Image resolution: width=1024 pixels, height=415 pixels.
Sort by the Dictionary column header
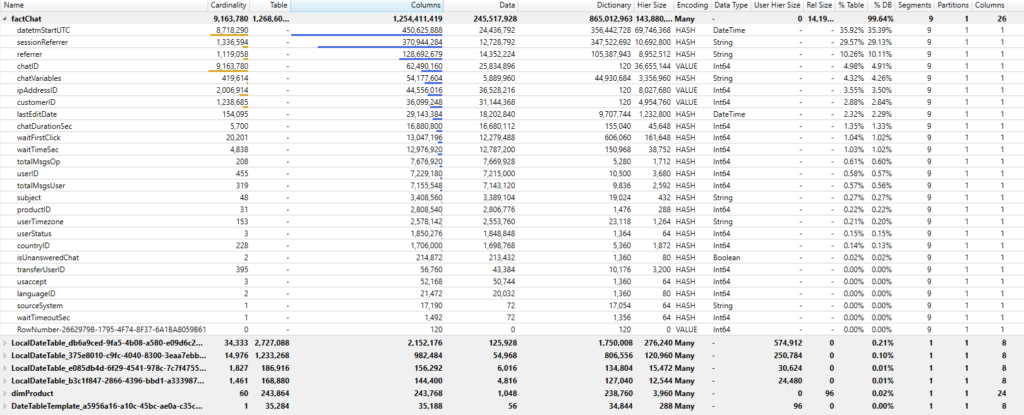coord(576,5)
